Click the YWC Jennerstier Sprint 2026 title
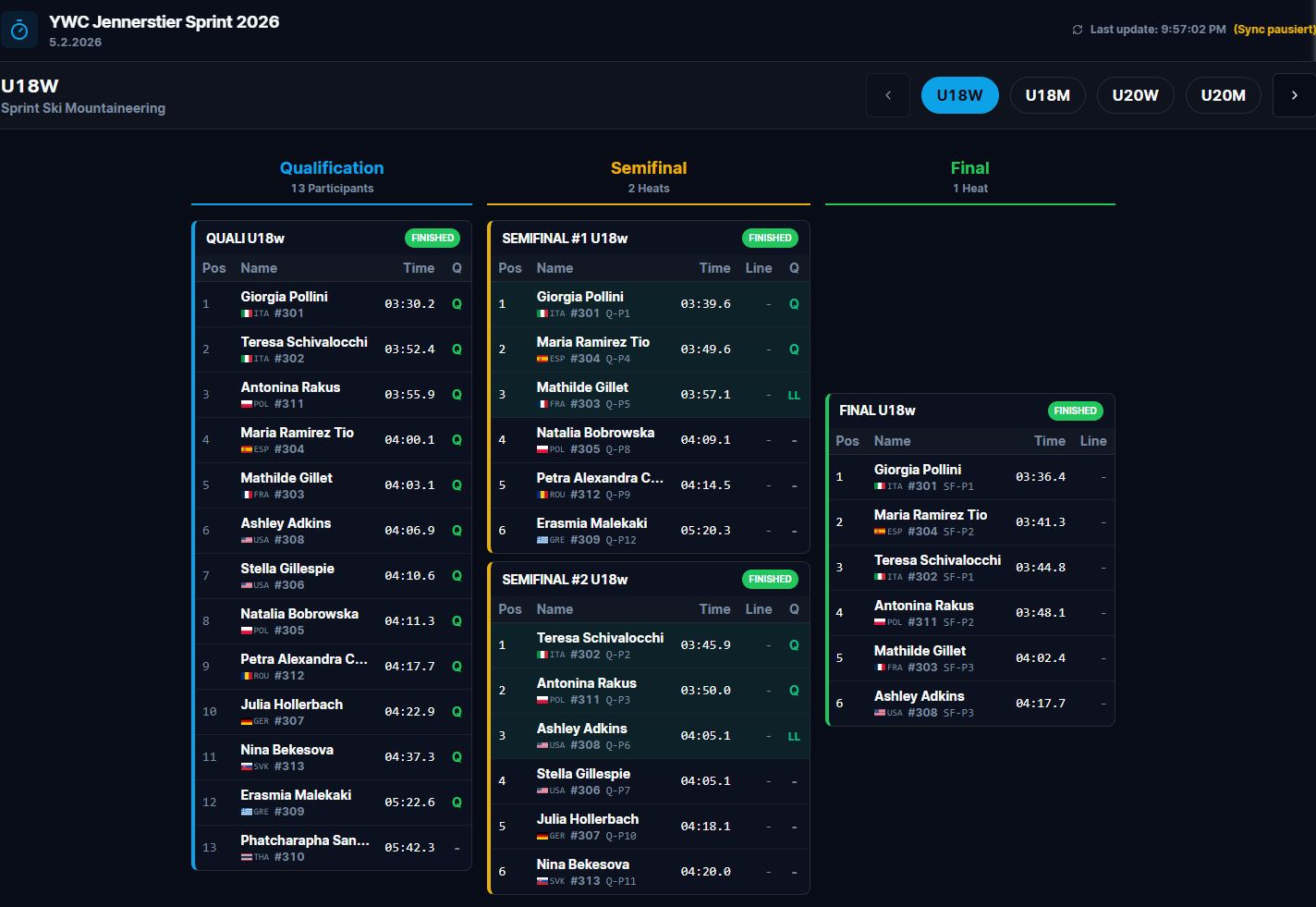The image size is (1316, 907). pos(164,22)
